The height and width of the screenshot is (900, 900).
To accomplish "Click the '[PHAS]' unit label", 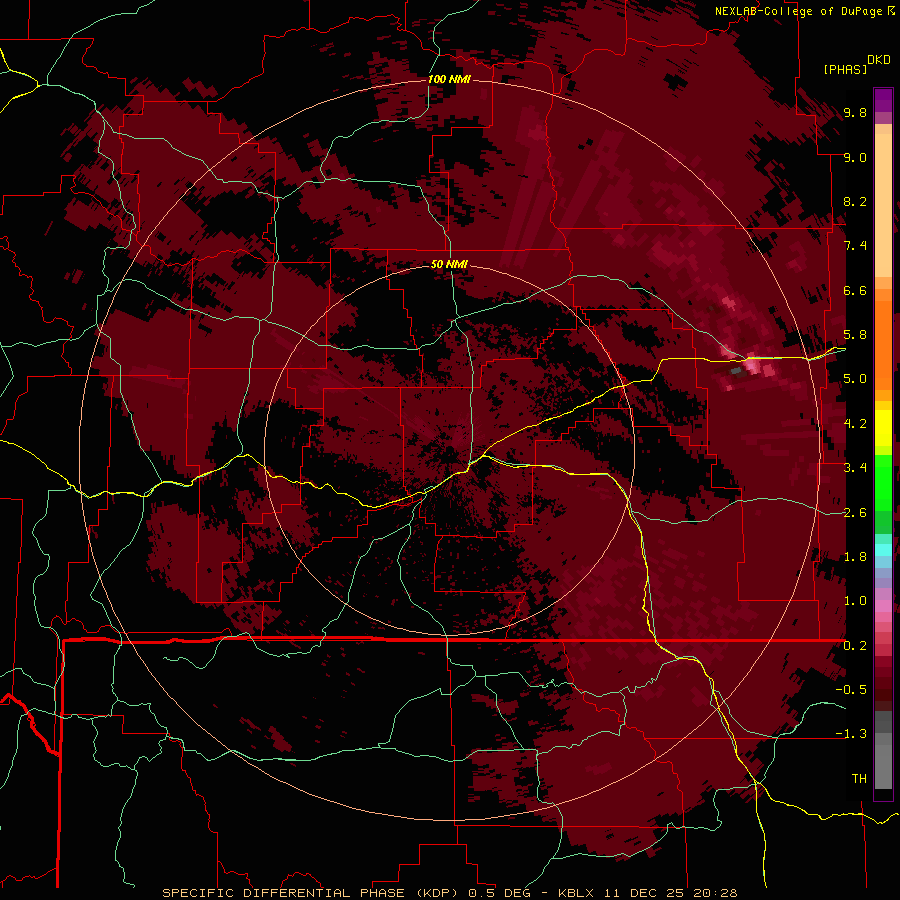I will (x=845, y=69).
